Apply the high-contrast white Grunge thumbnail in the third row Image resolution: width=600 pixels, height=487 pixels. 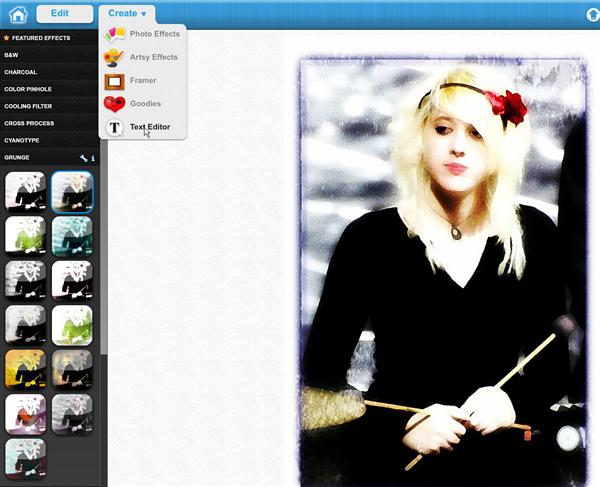(x=72, y=280)
